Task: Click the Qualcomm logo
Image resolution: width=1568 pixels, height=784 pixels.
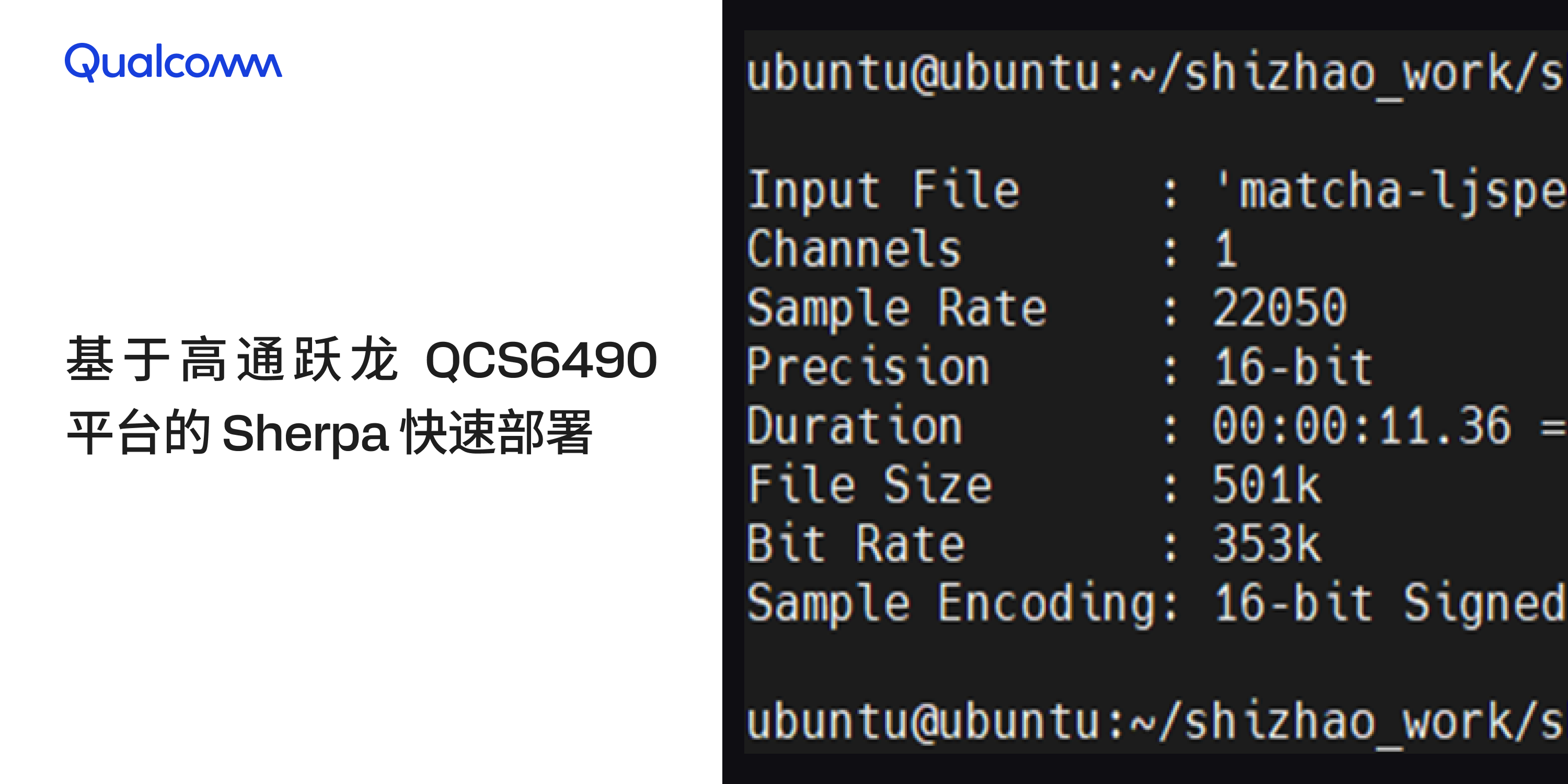Action: point(174,62)
